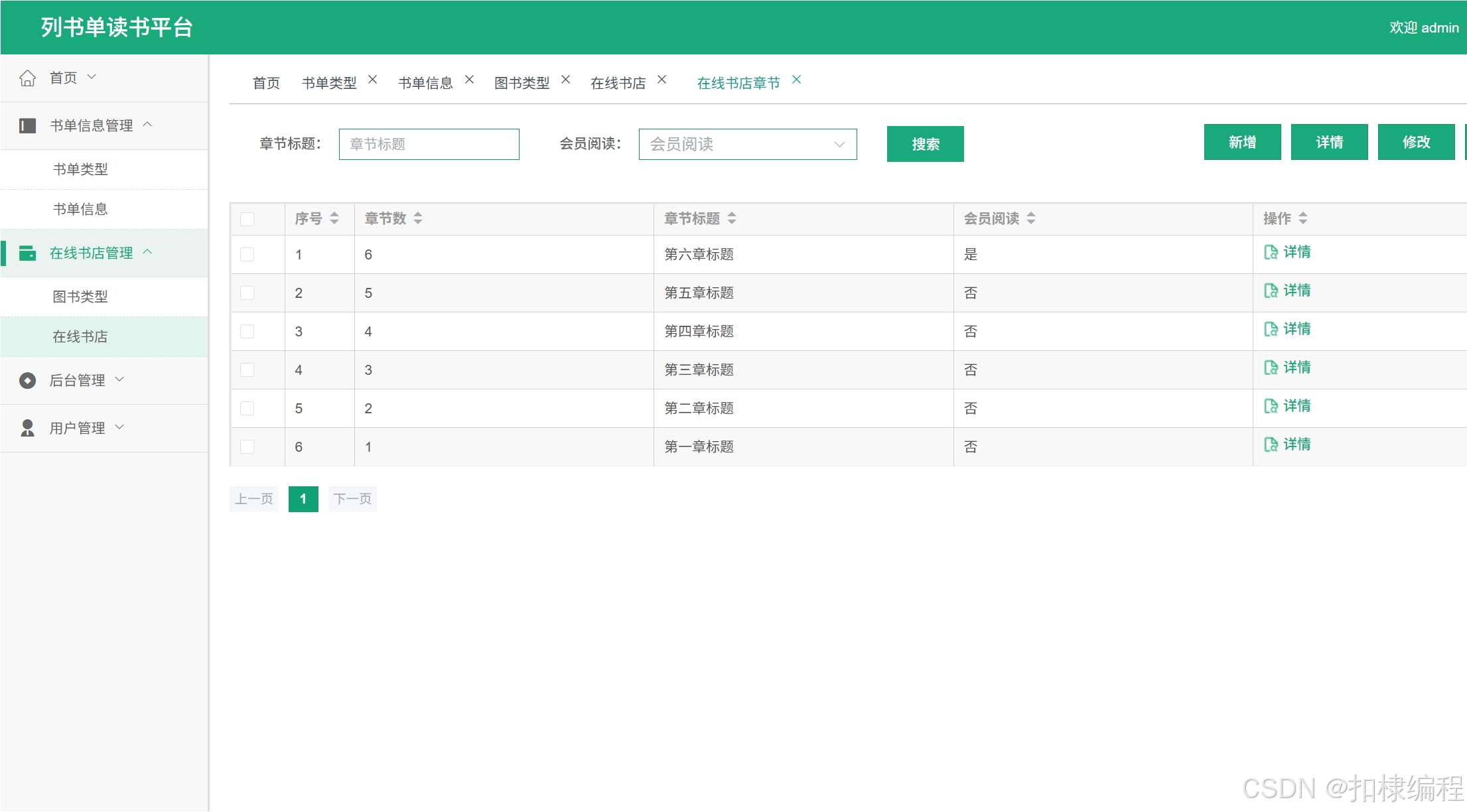Viewport: 1467px width, 812px height.
Task: Click the 后台管理 circular icon
Action: 27,380
